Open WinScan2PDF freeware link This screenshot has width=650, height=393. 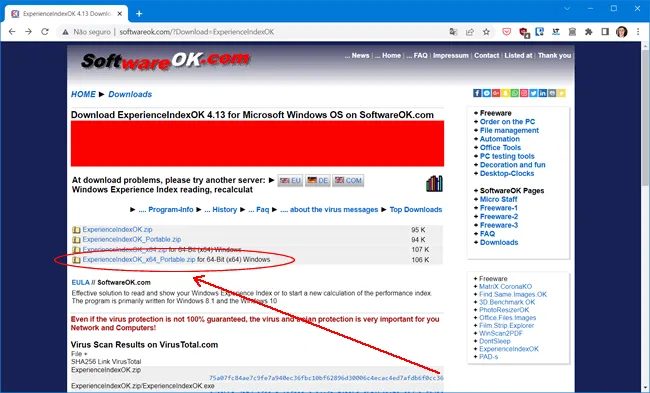(x=501, y=333)
